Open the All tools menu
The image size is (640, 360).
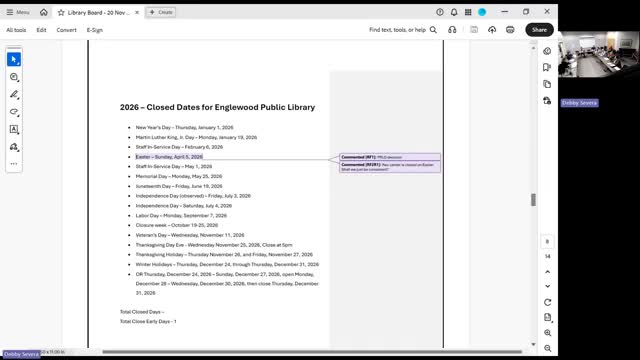tap(16, 30)
